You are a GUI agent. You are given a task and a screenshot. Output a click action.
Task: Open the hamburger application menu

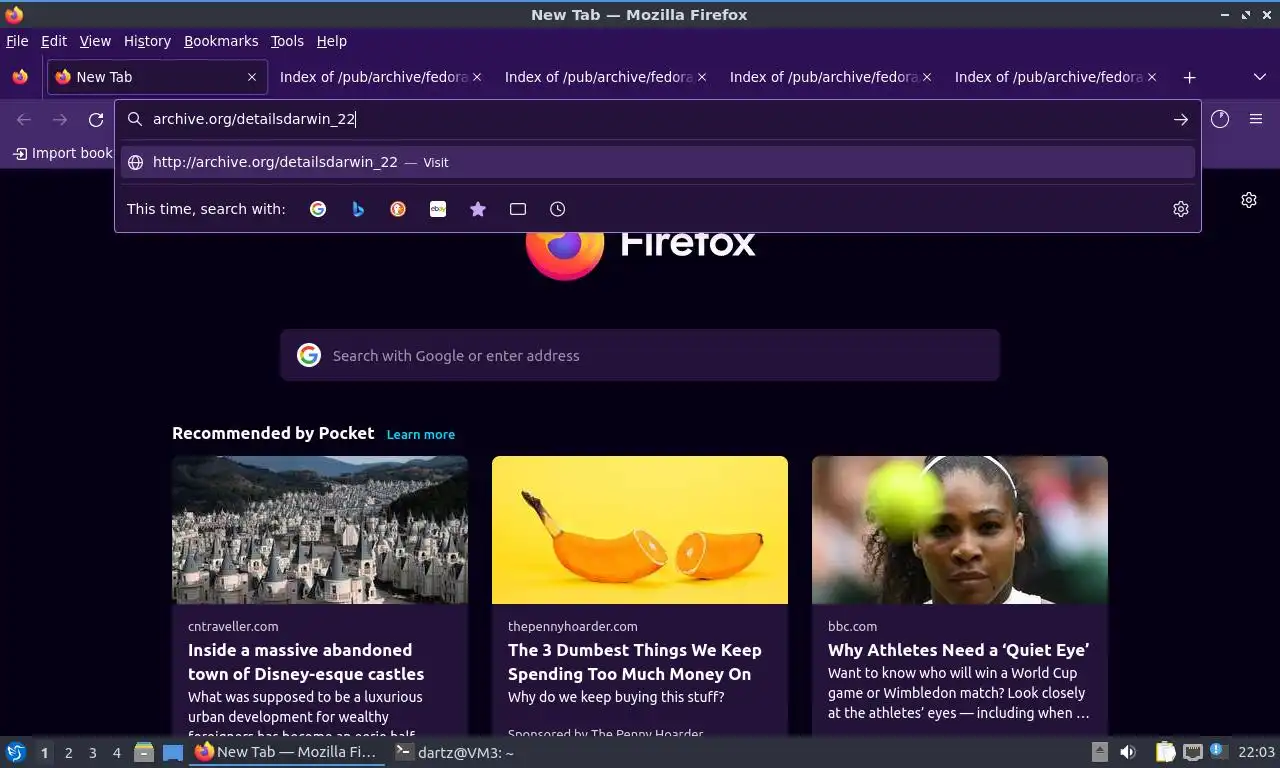(1256, 119)
